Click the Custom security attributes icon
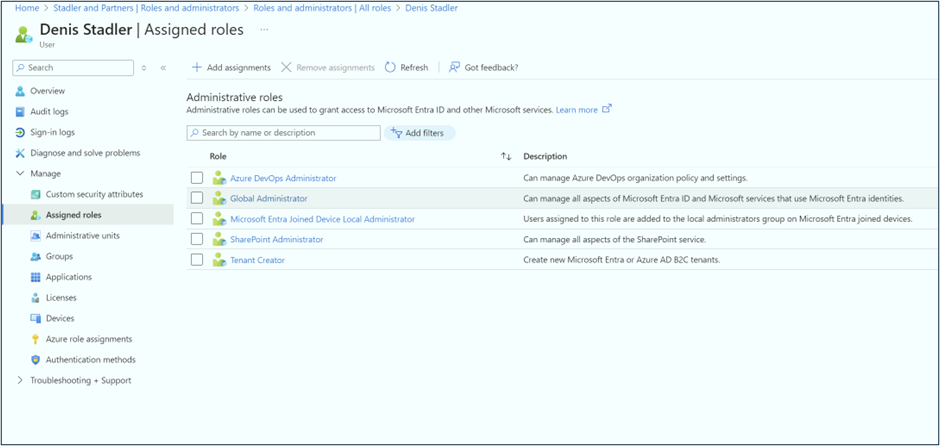Image resolution: width=940 pixels, height=446 pixels. click(35, 194)
